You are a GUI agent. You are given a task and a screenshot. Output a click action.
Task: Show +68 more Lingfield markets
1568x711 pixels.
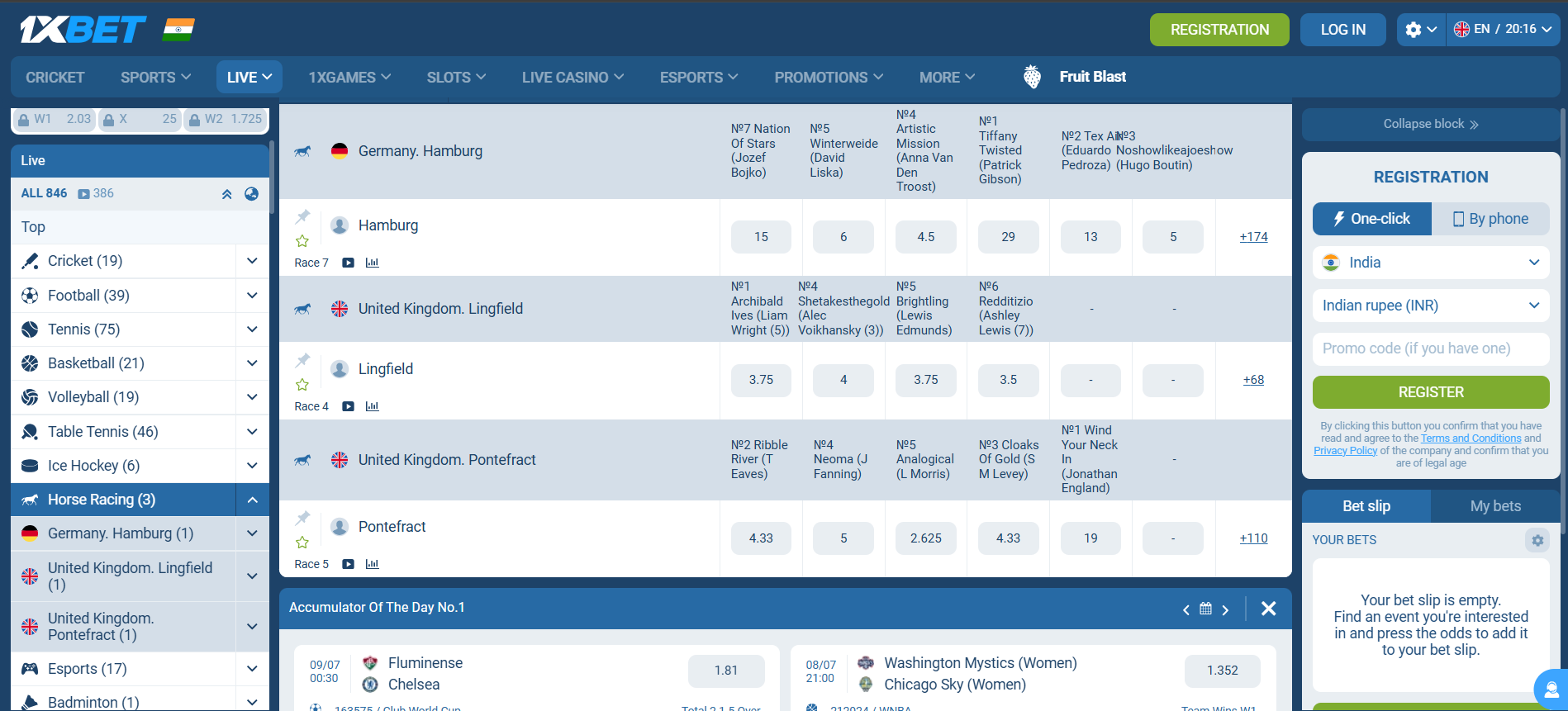1253,380
